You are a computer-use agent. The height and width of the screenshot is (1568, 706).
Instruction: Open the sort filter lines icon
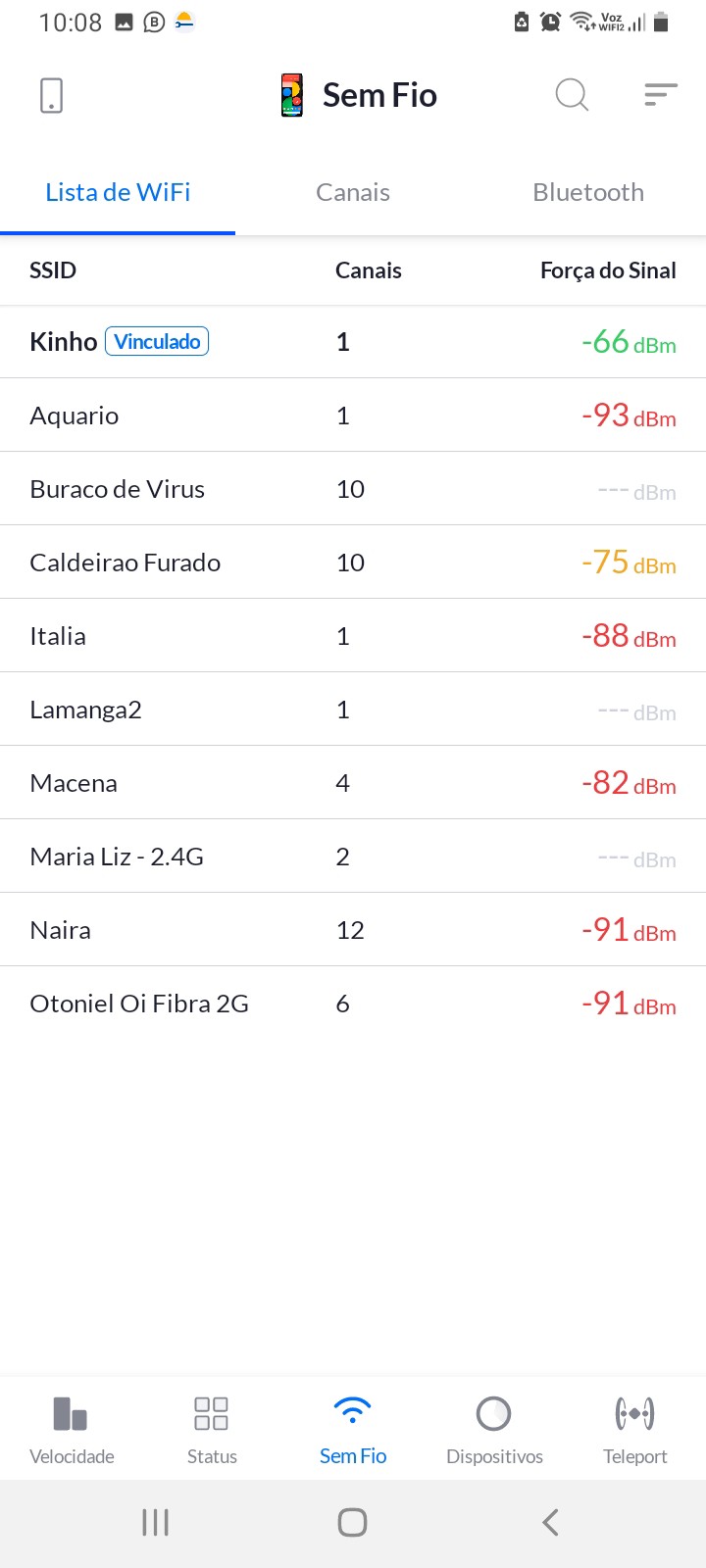click(661, 94)
